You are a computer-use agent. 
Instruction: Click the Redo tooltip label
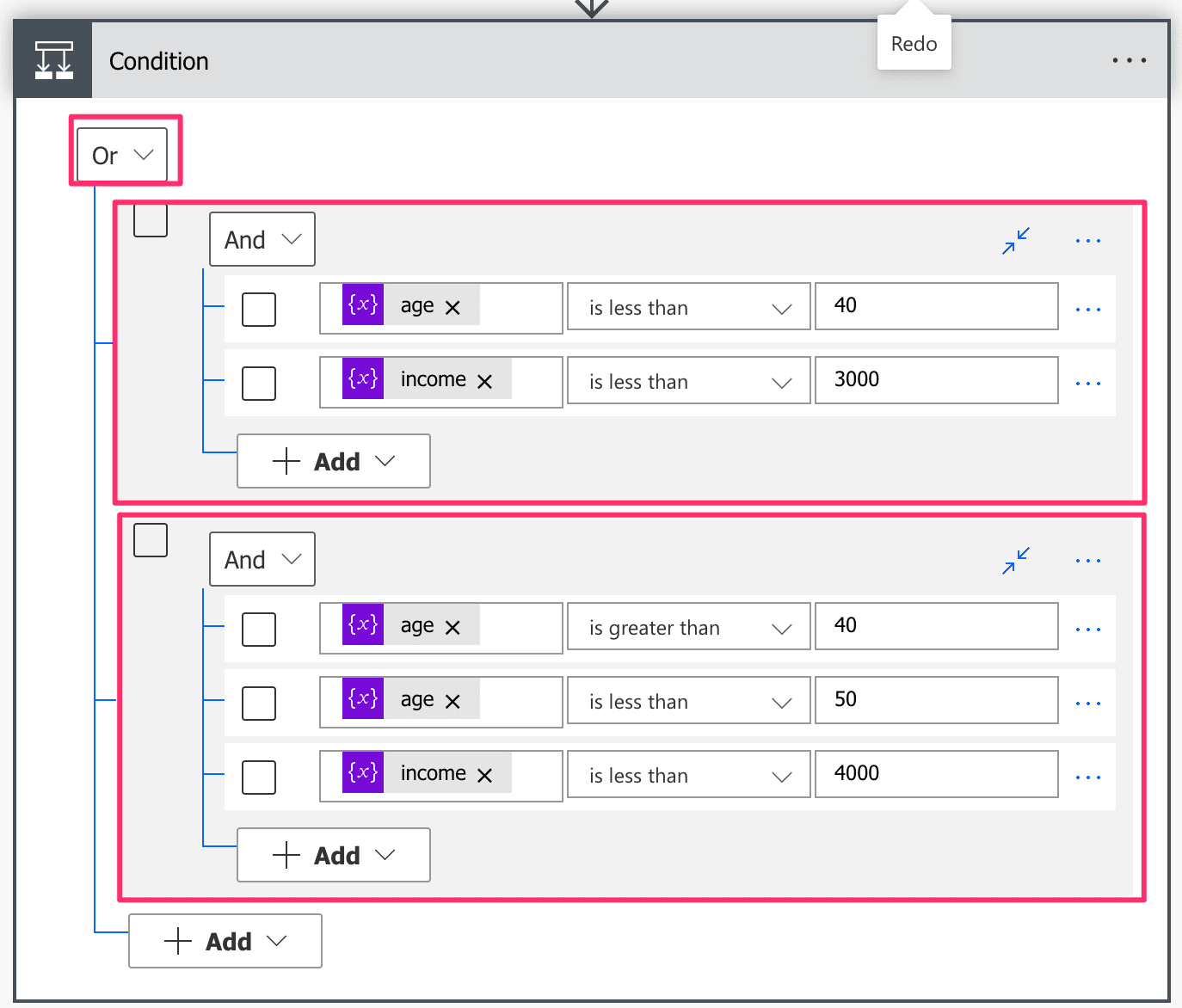click(x=914, y=44)
